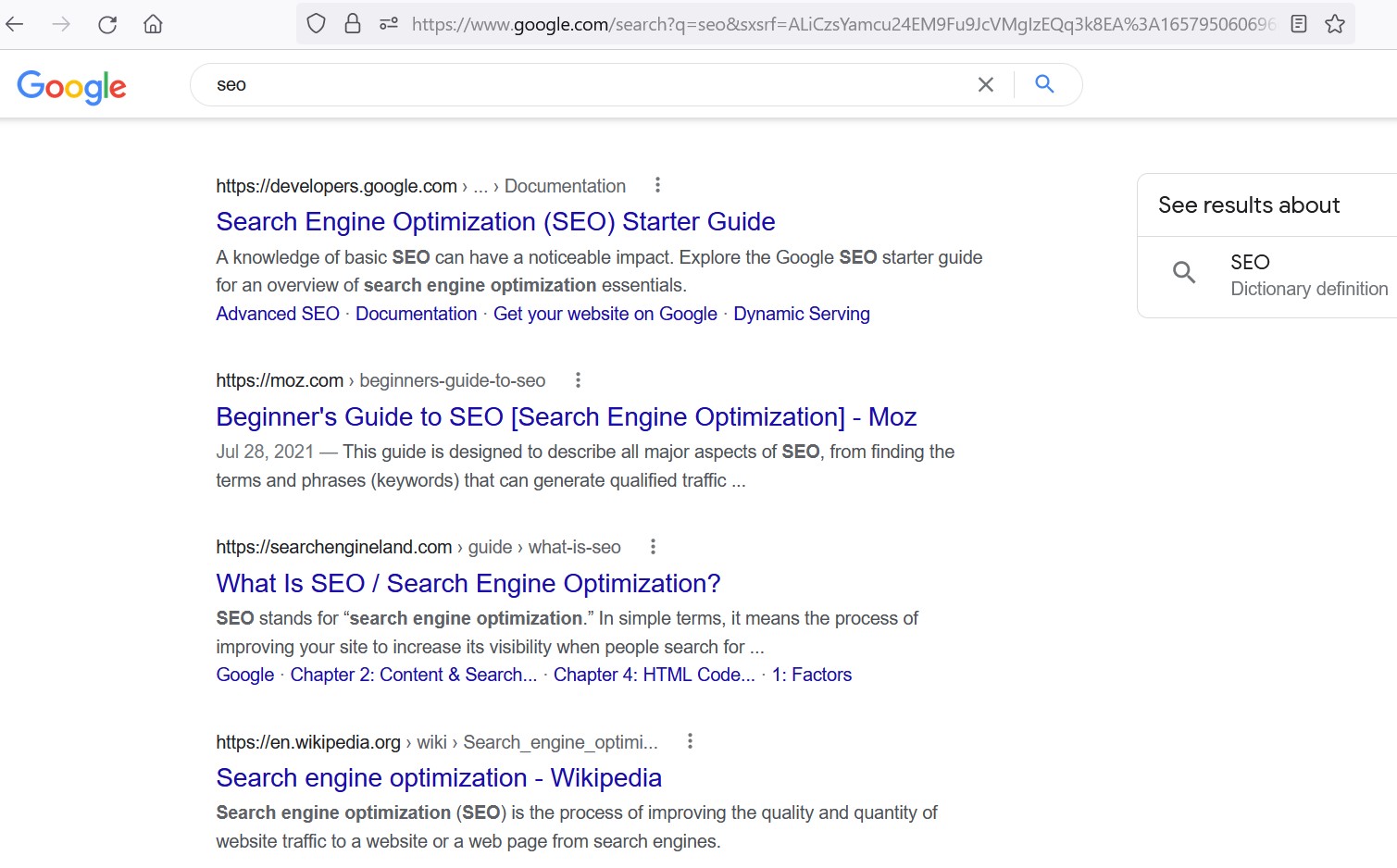View site security via padlock icon
1397x868 pixels.
tap(353, 24)
